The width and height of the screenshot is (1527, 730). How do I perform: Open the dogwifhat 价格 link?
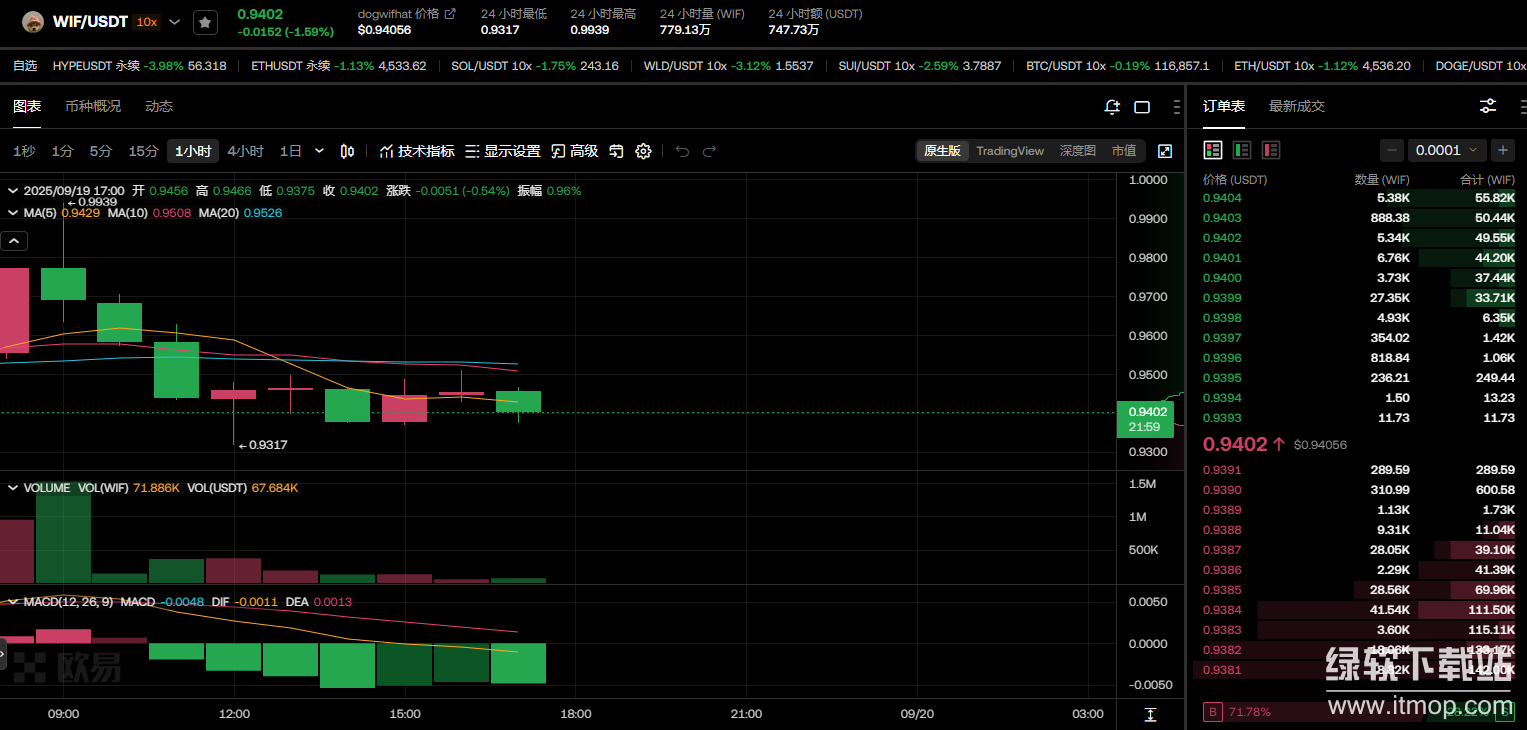point(406,14)
